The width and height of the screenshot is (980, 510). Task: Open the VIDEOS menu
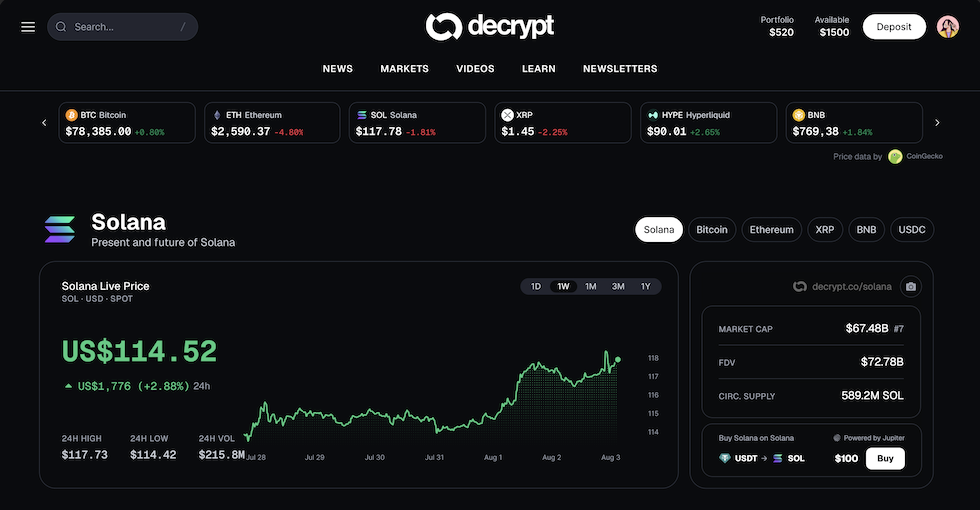(x=475, y=69)
